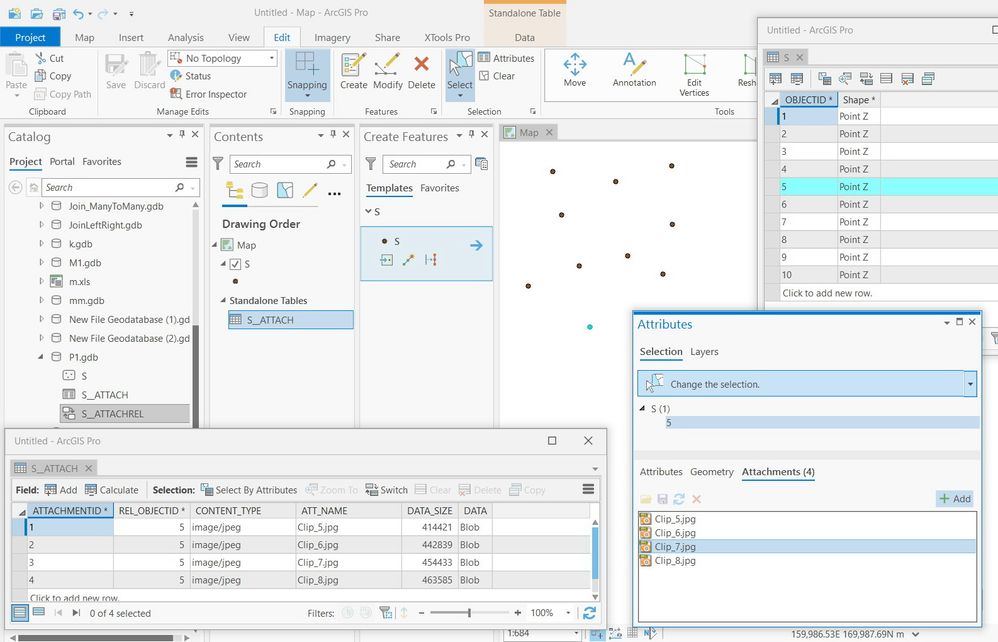Click the S template arrow button
998x642 pixels.
pos(476,245)
